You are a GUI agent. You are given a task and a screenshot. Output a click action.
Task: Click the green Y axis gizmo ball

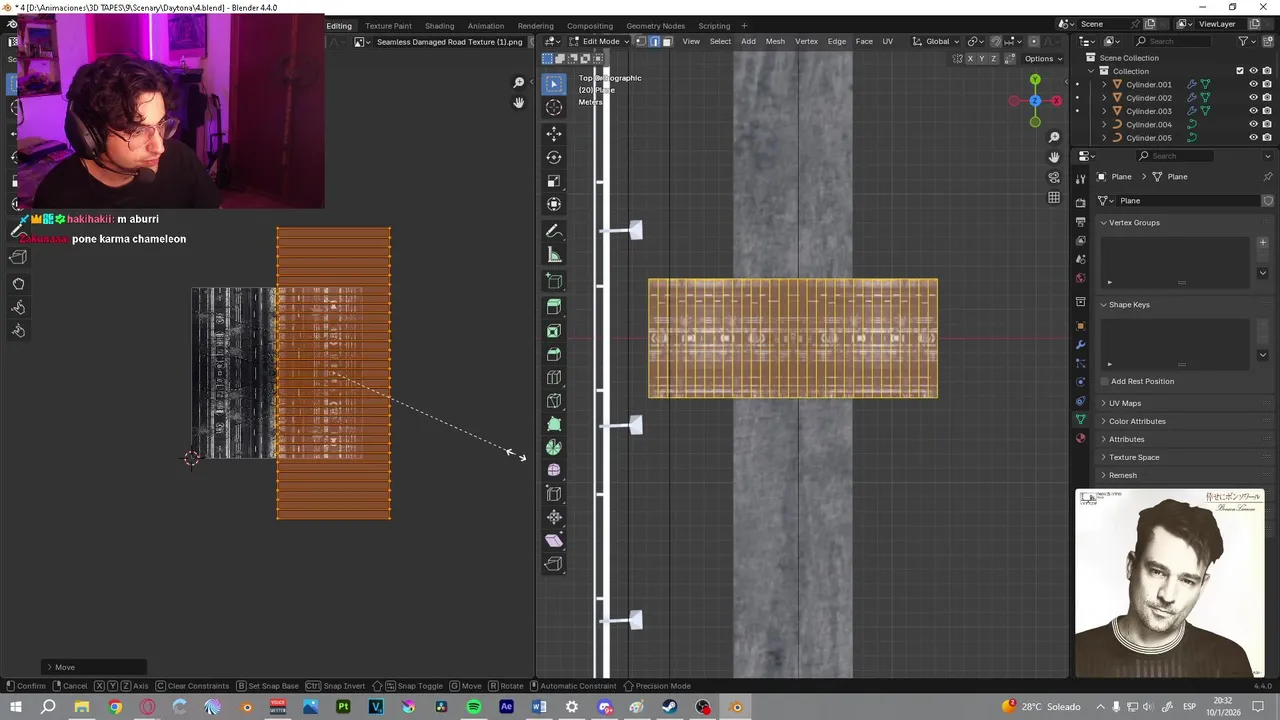tap(1035, 80)
